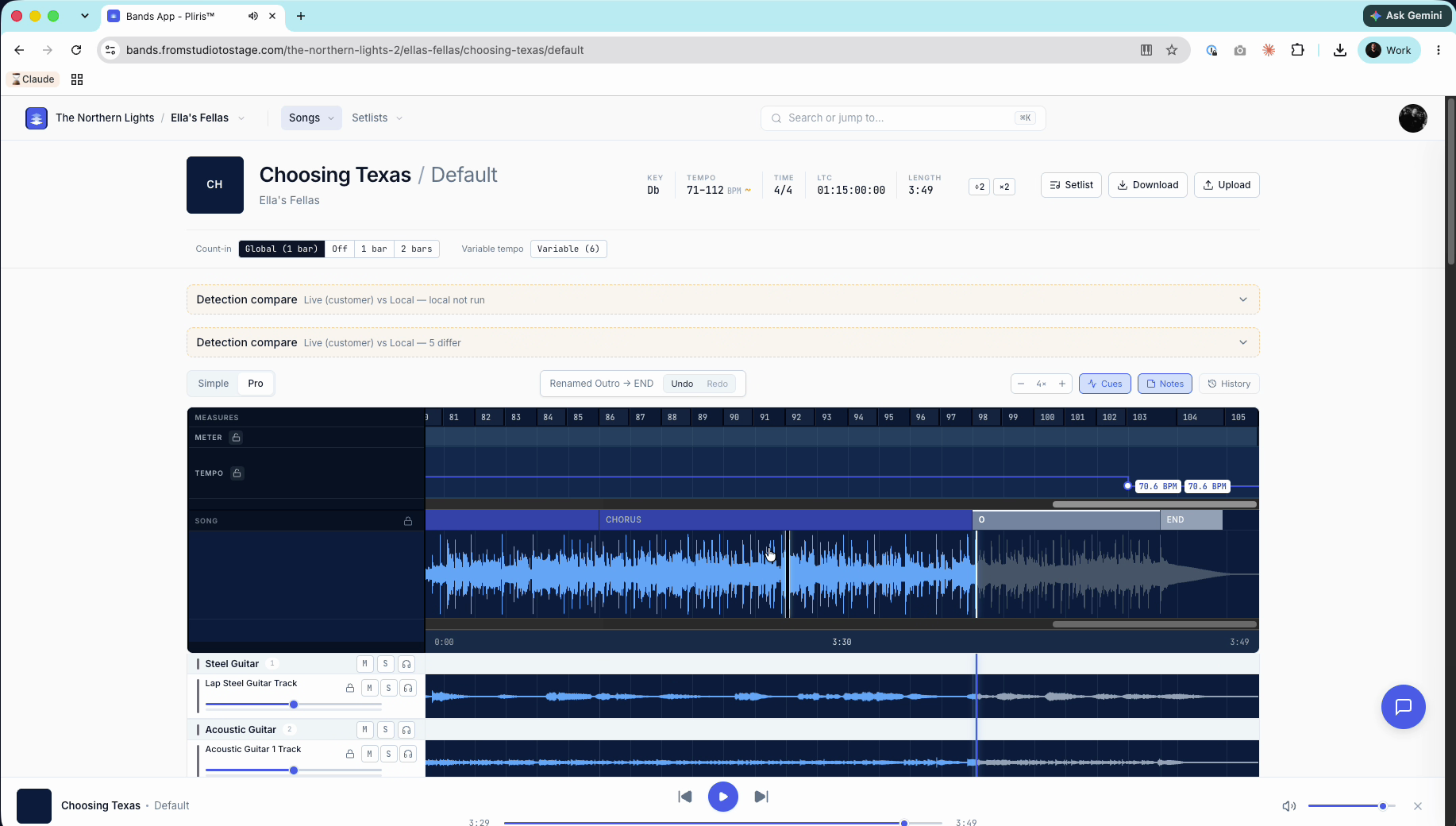Mute player with speaker icon
Screen dimensions: 1456x826
tap(1289, 806)
